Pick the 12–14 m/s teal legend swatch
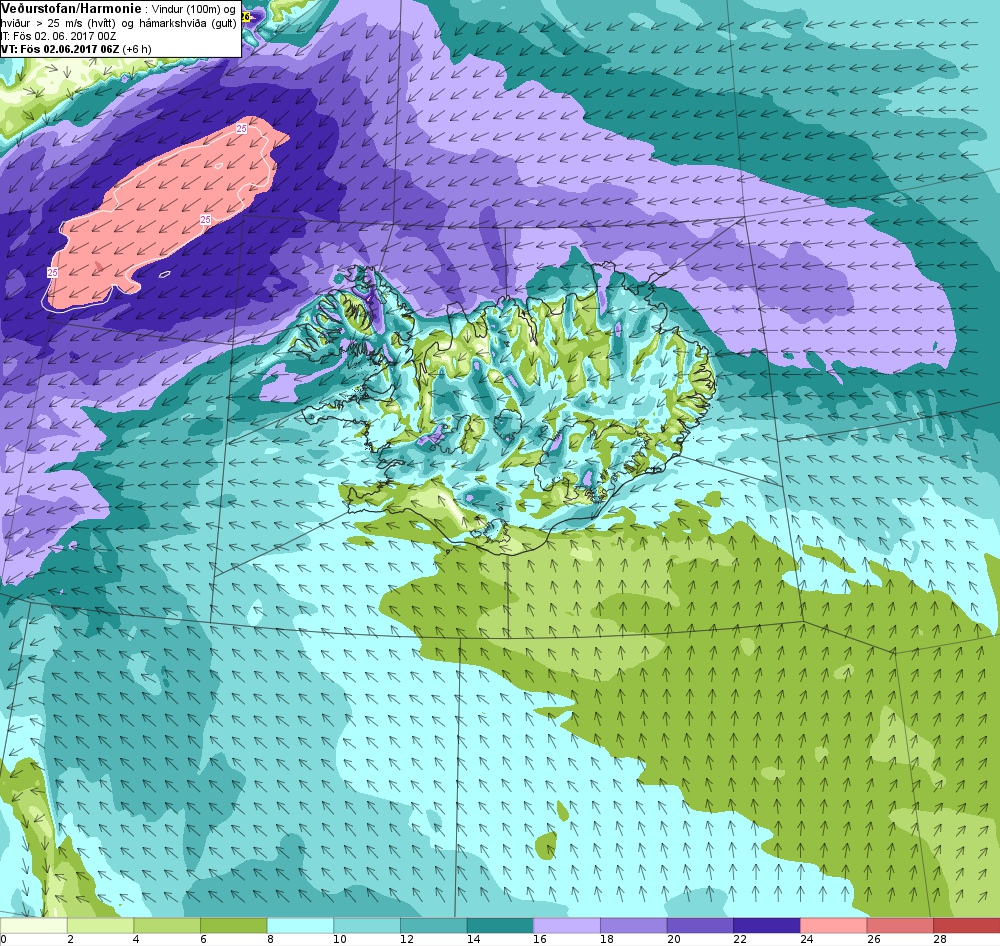1000x946 pixels. pyautogui.click(x=433, y=925)
